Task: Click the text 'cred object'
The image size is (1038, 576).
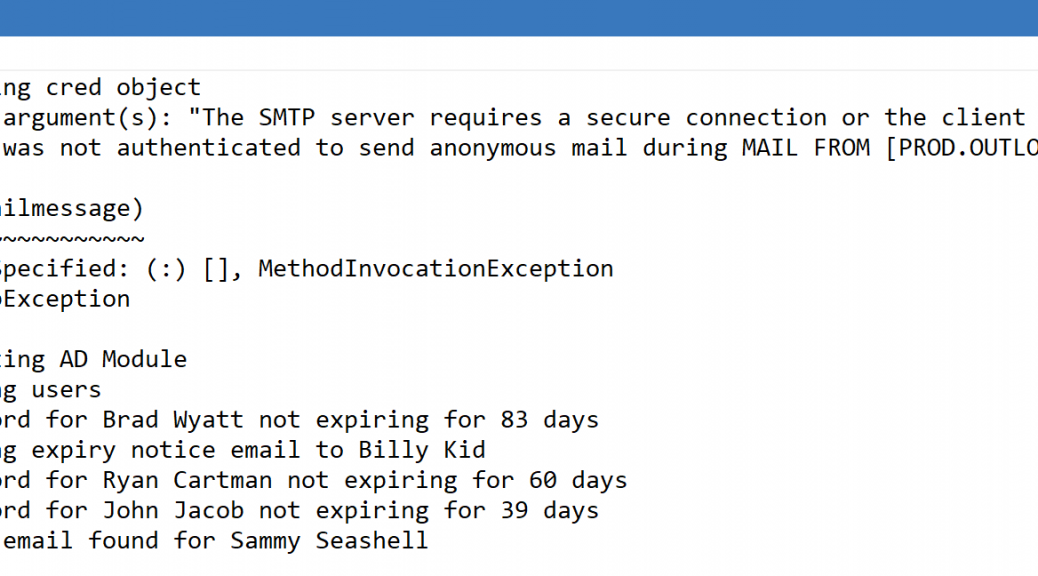Action: [123, 87]
